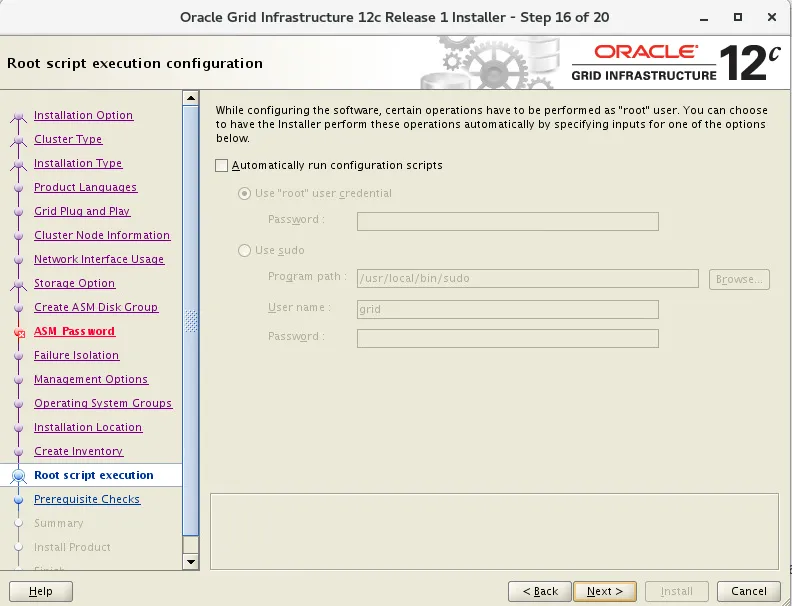Click the Create Inventory step bullet icon

click(x=19, y=451)
